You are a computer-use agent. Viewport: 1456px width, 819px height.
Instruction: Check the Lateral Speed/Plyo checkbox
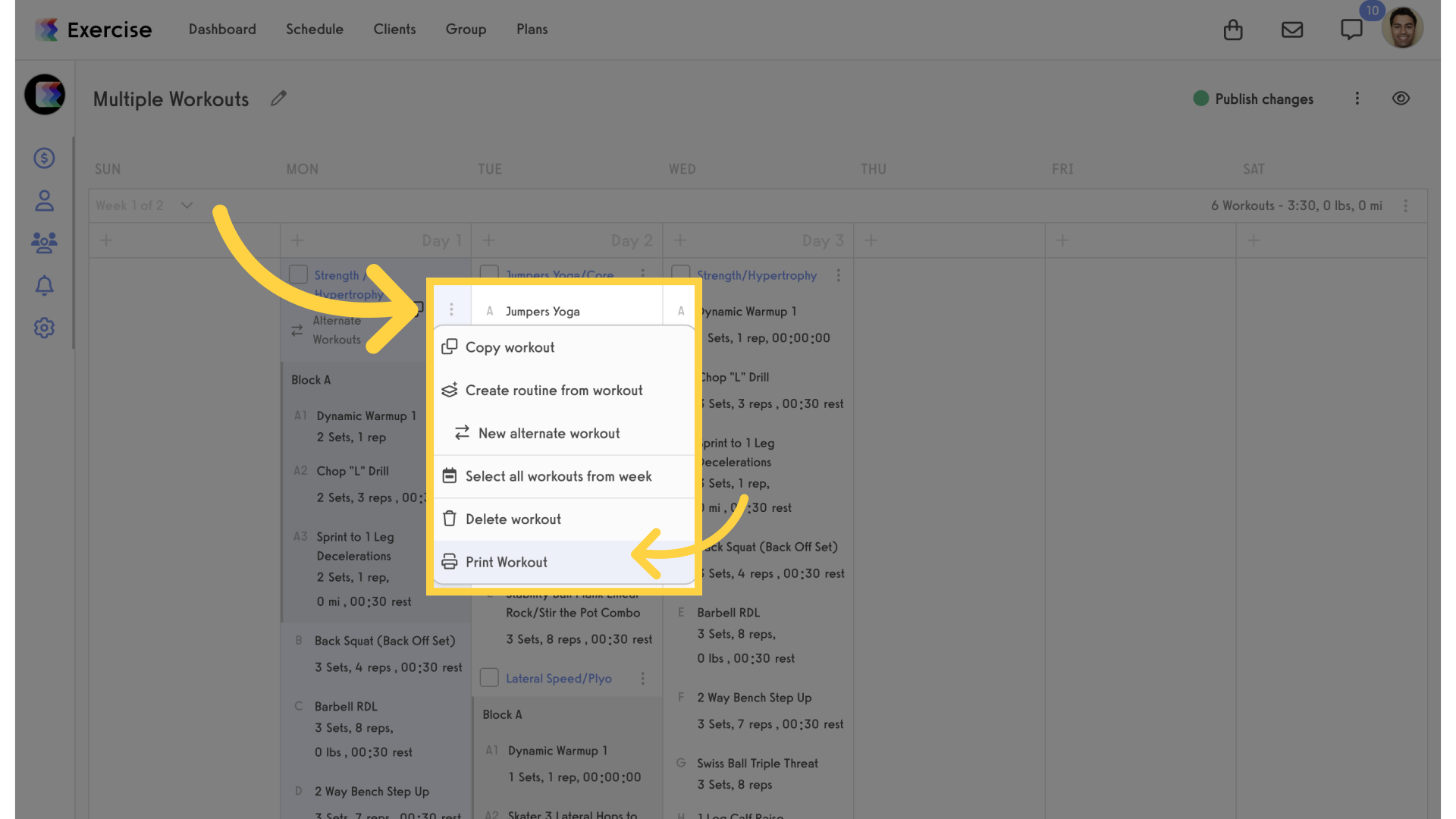(x=489, y=677)
